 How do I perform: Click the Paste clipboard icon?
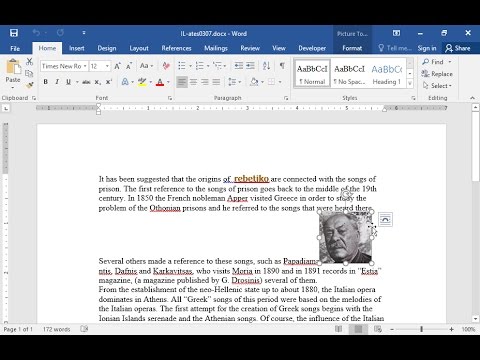(x=13, y=66)
